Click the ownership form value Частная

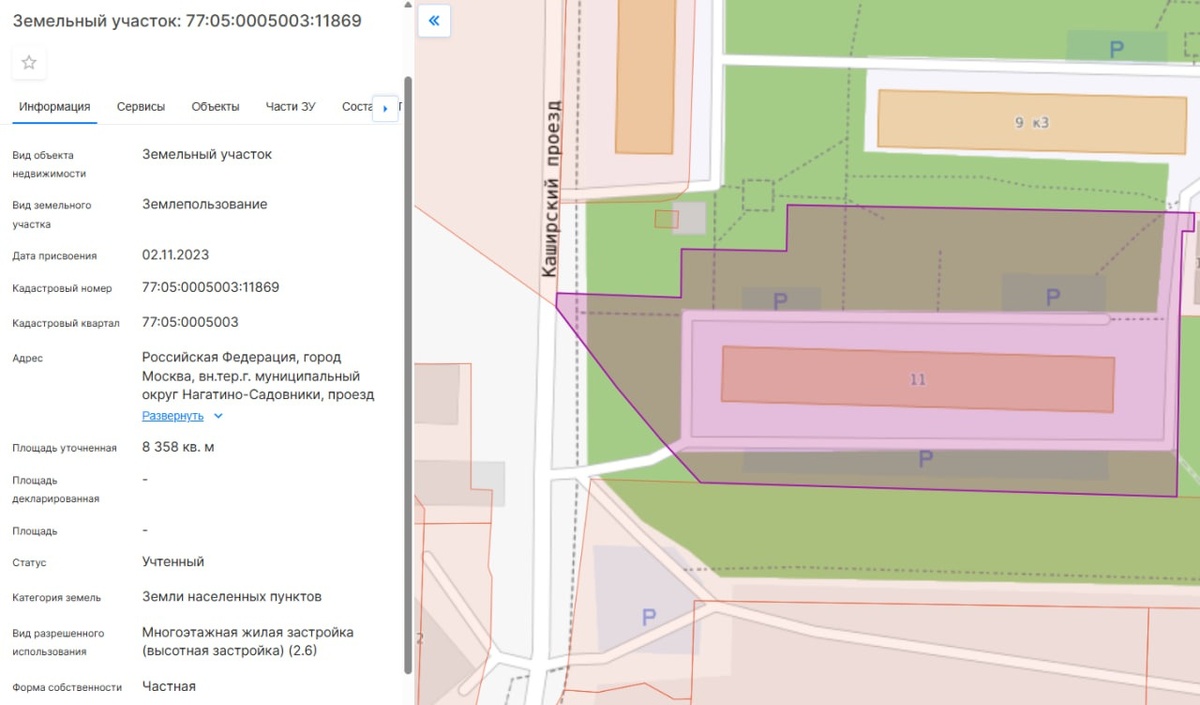(x=169, y=686)
